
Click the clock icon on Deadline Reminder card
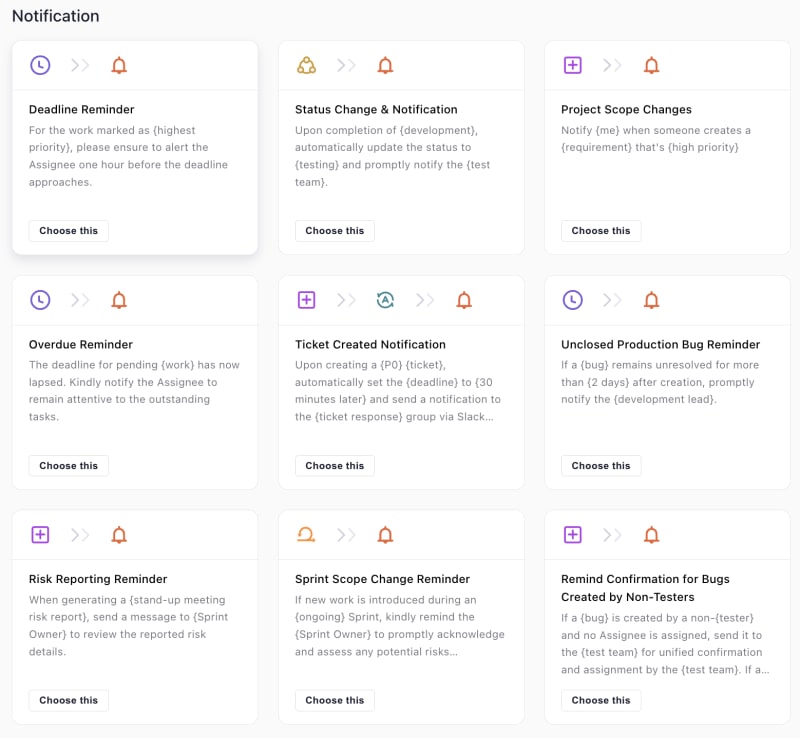tap(40, 65)
